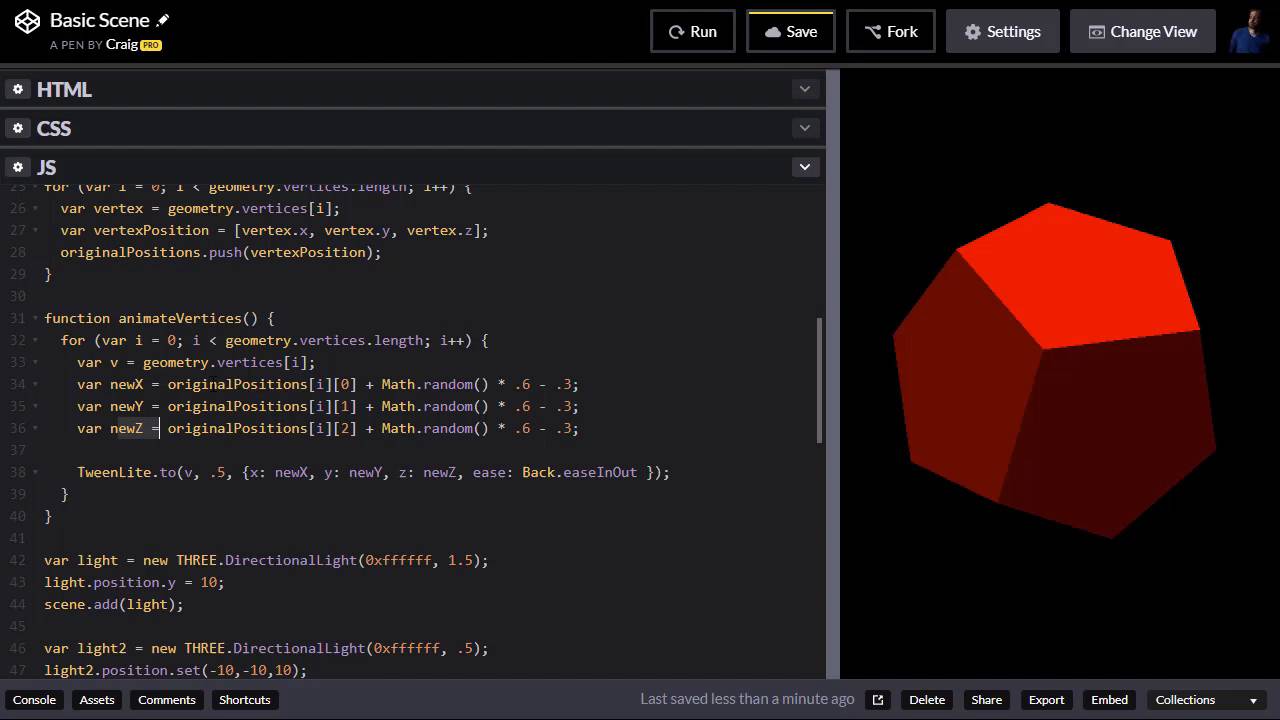Expand the HTML panel chevron

click(x=804, y=89)
